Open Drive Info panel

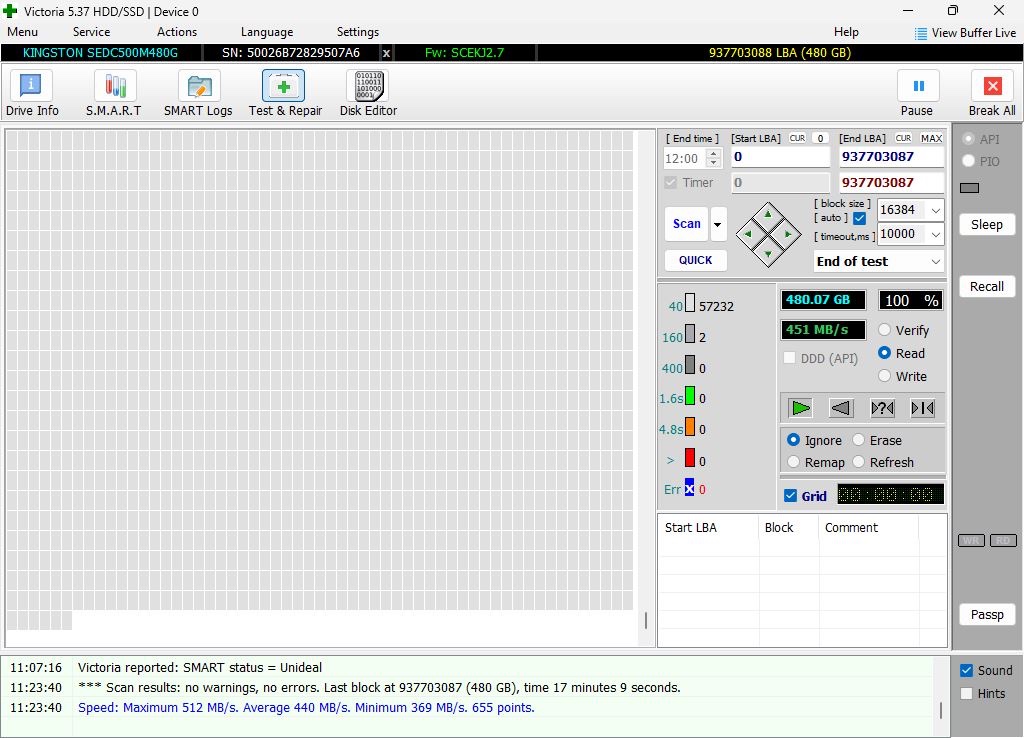31,91
